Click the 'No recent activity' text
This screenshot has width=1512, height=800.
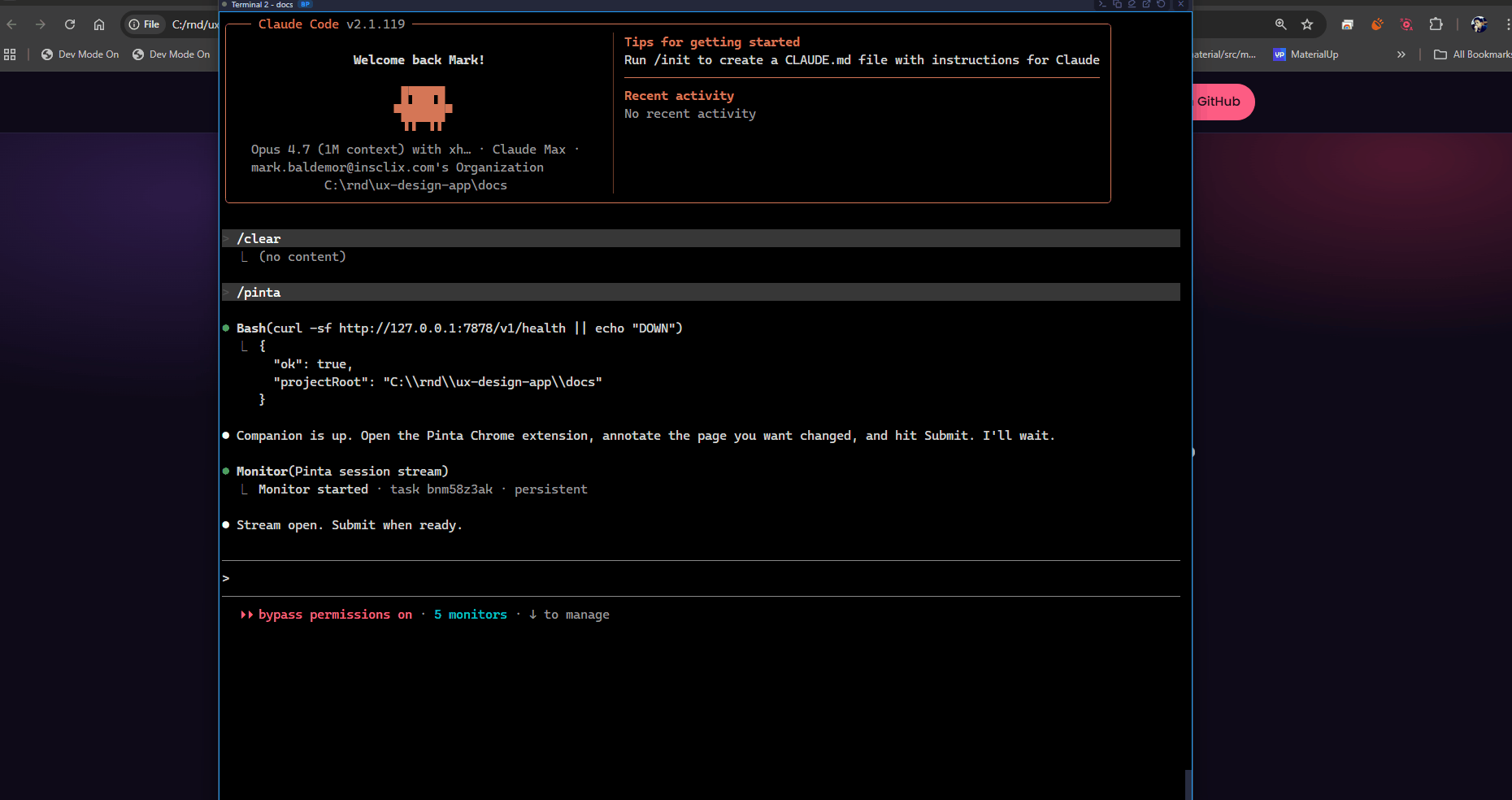(690, 114)
